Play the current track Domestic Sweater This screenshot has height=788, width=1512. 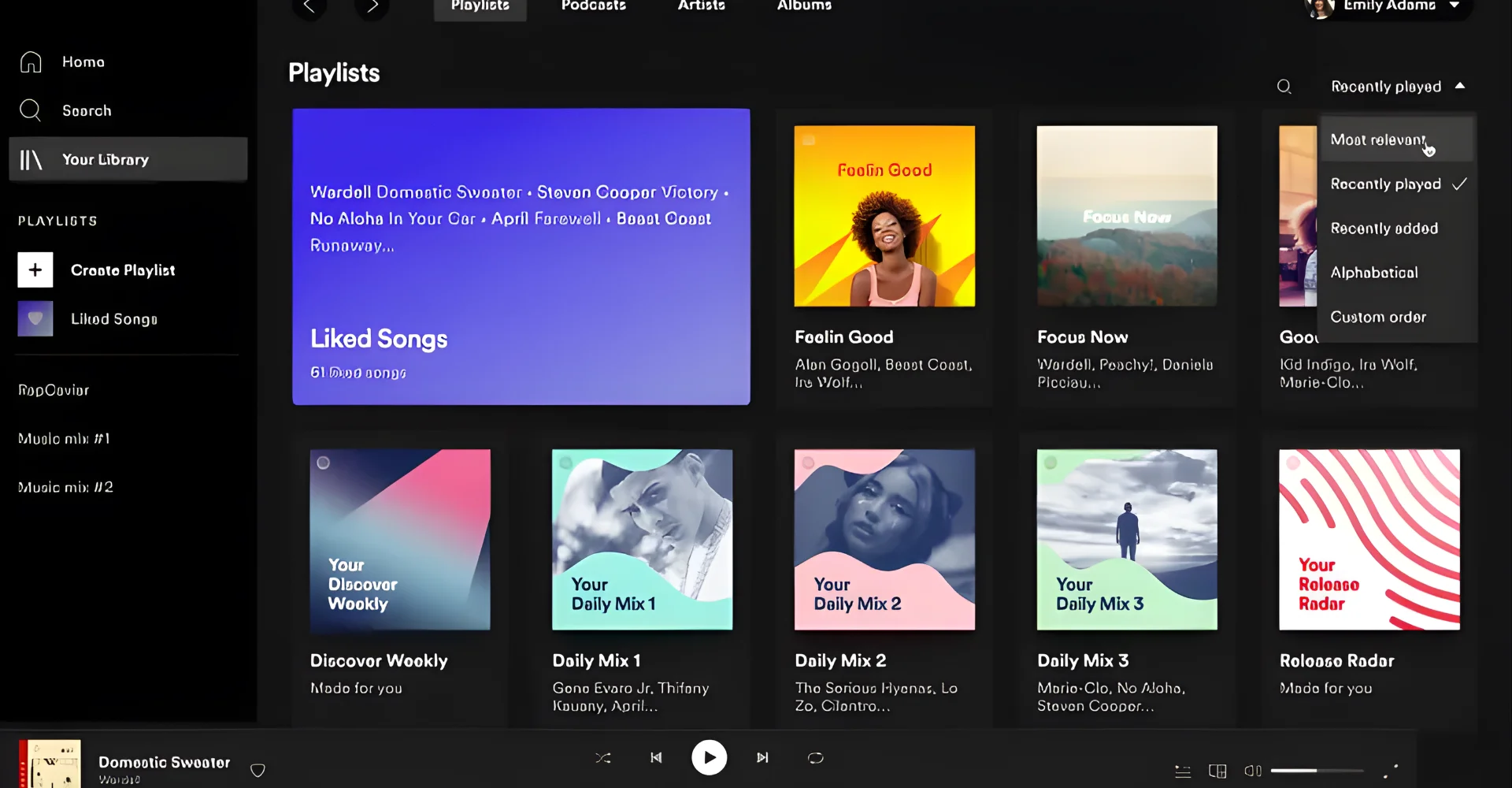point(709,757)
